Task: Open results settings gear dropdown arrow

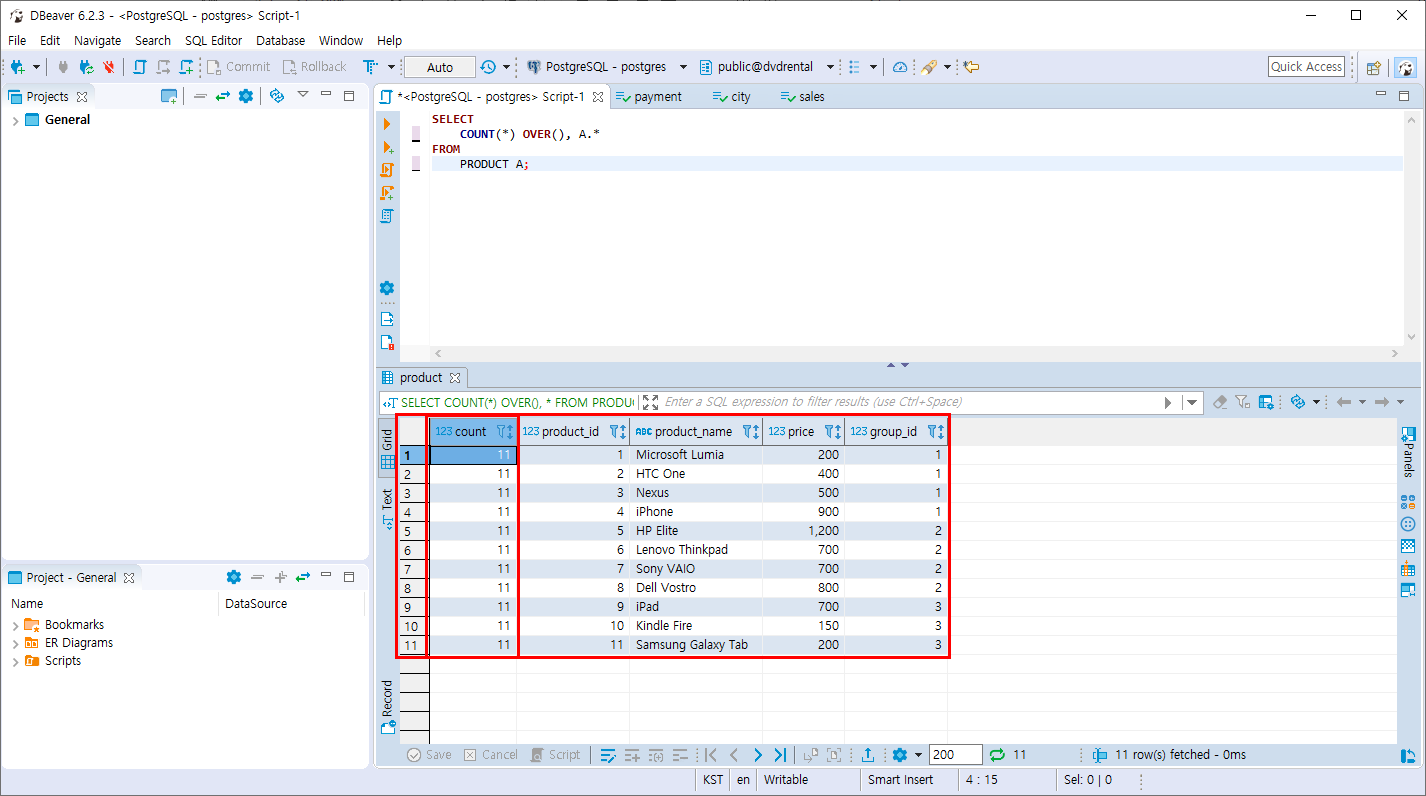Action: coord(917,755)
